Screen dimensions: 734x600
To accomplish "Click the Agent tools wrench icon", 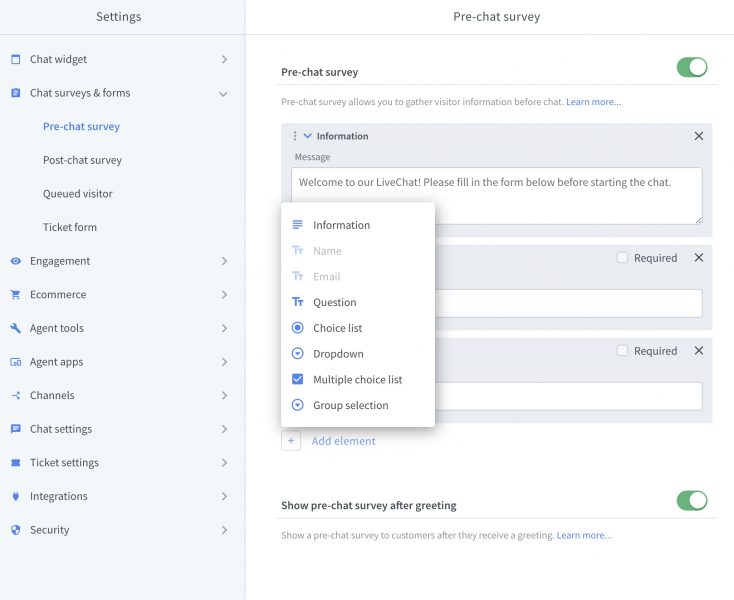I will click(15, 328).
